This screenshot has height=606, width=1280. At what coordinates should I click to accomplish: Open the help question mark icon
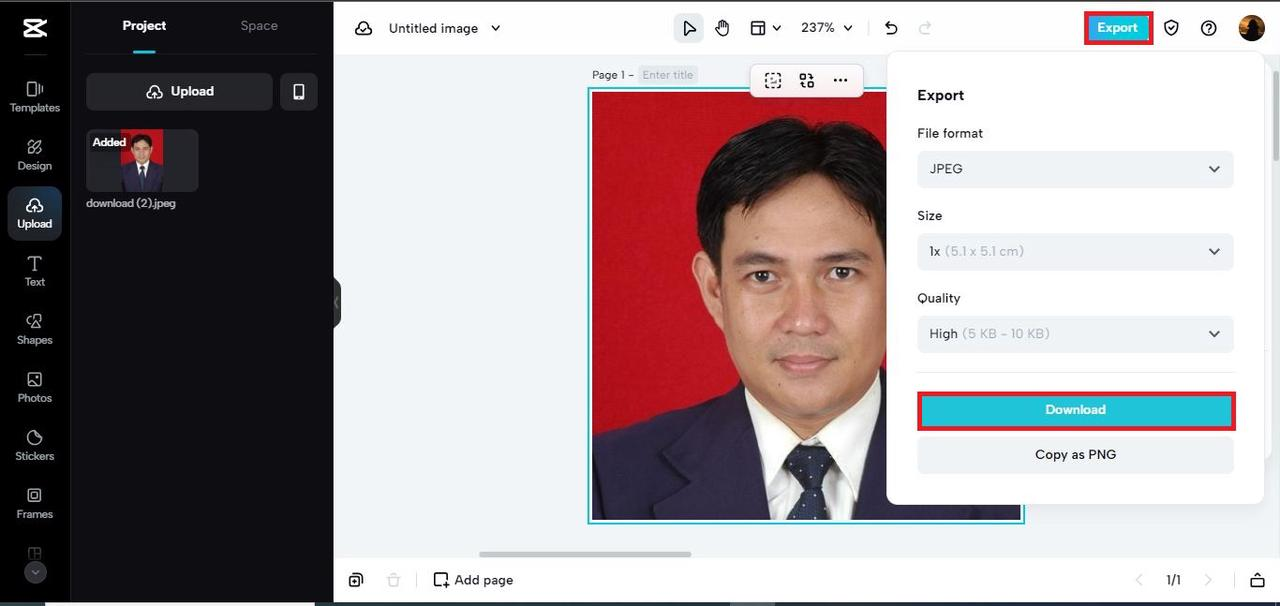[x=1209, y=28]
